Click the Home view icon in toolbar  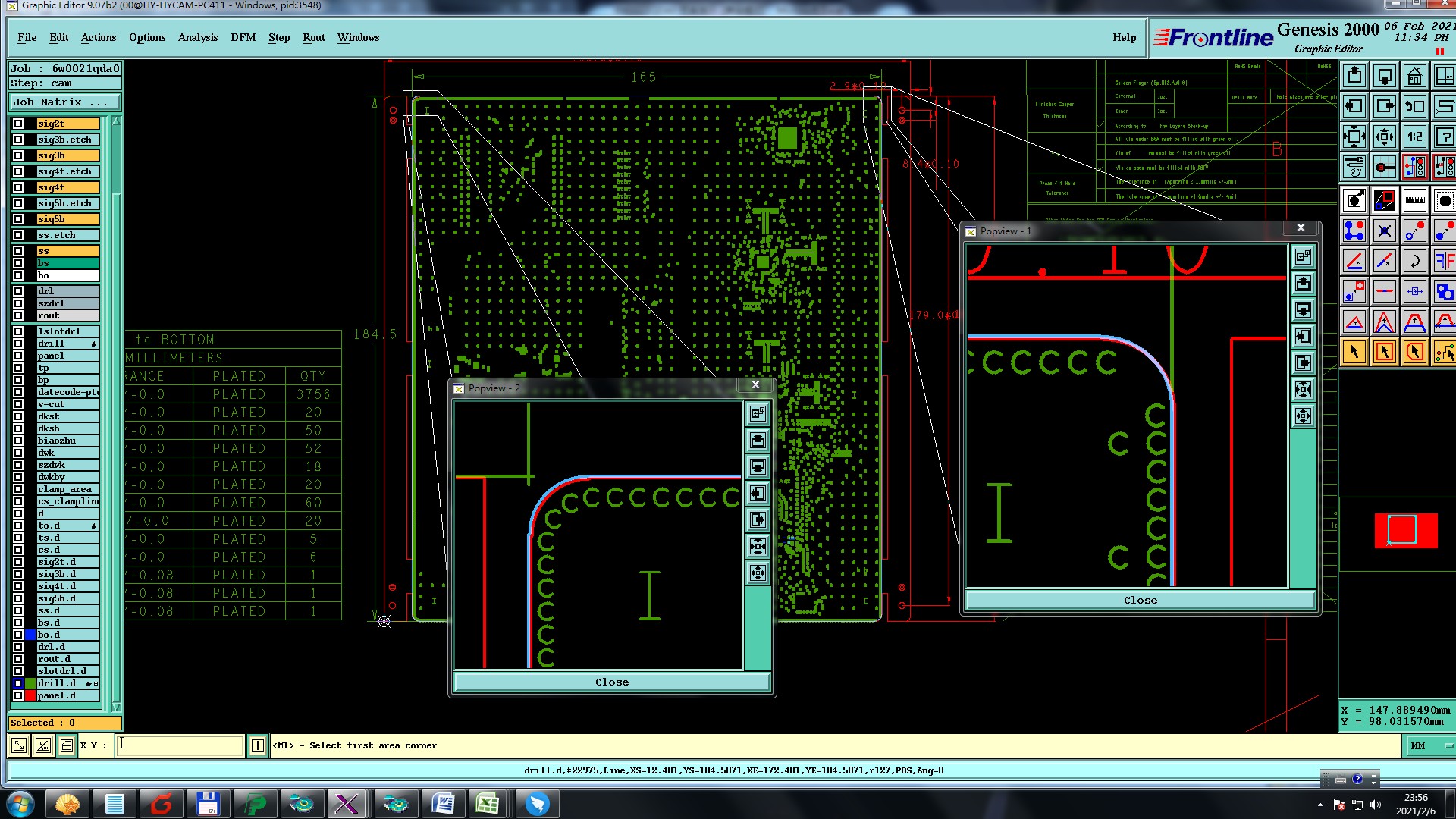click(x=1414, y=77)
